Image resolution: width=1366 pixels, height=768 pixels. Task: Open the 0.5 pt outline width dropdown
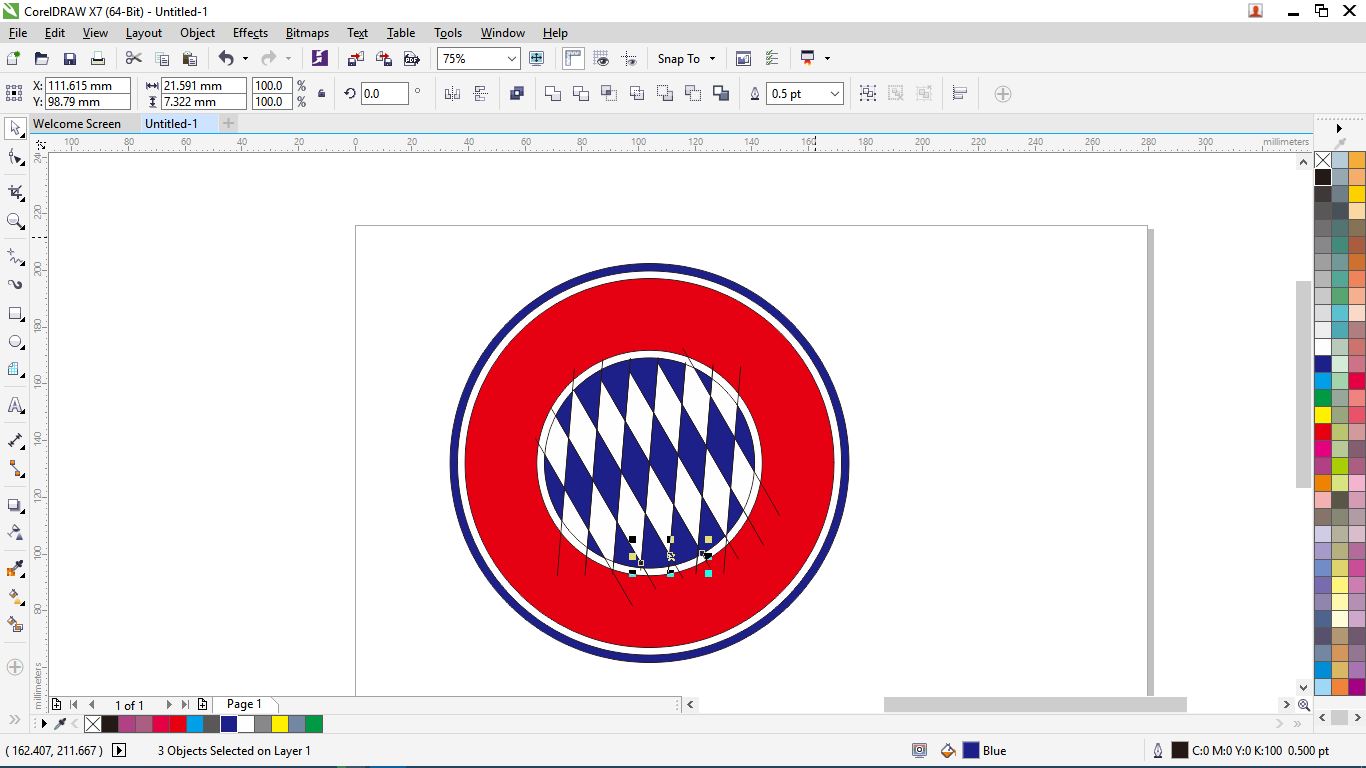[x=834, y=94]
